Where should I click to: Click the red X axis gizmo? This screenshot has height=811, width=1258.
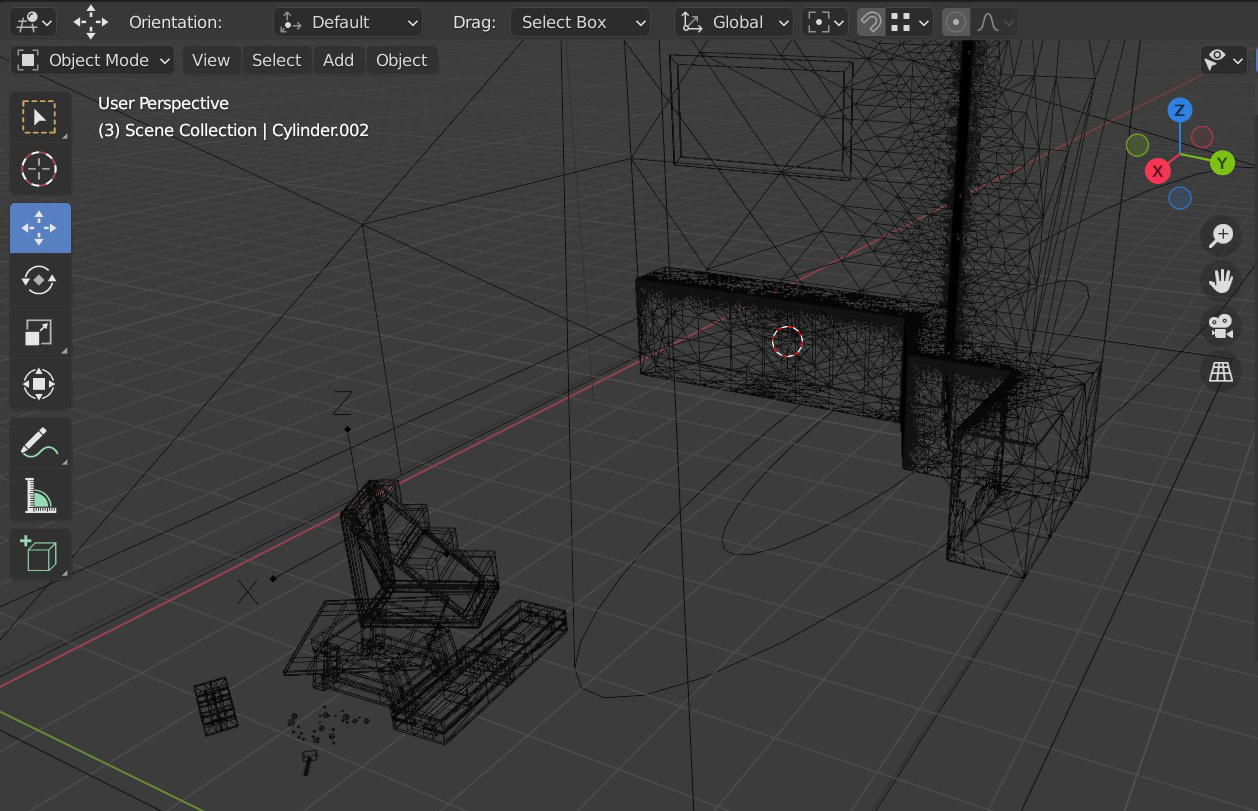[1157, 171]
